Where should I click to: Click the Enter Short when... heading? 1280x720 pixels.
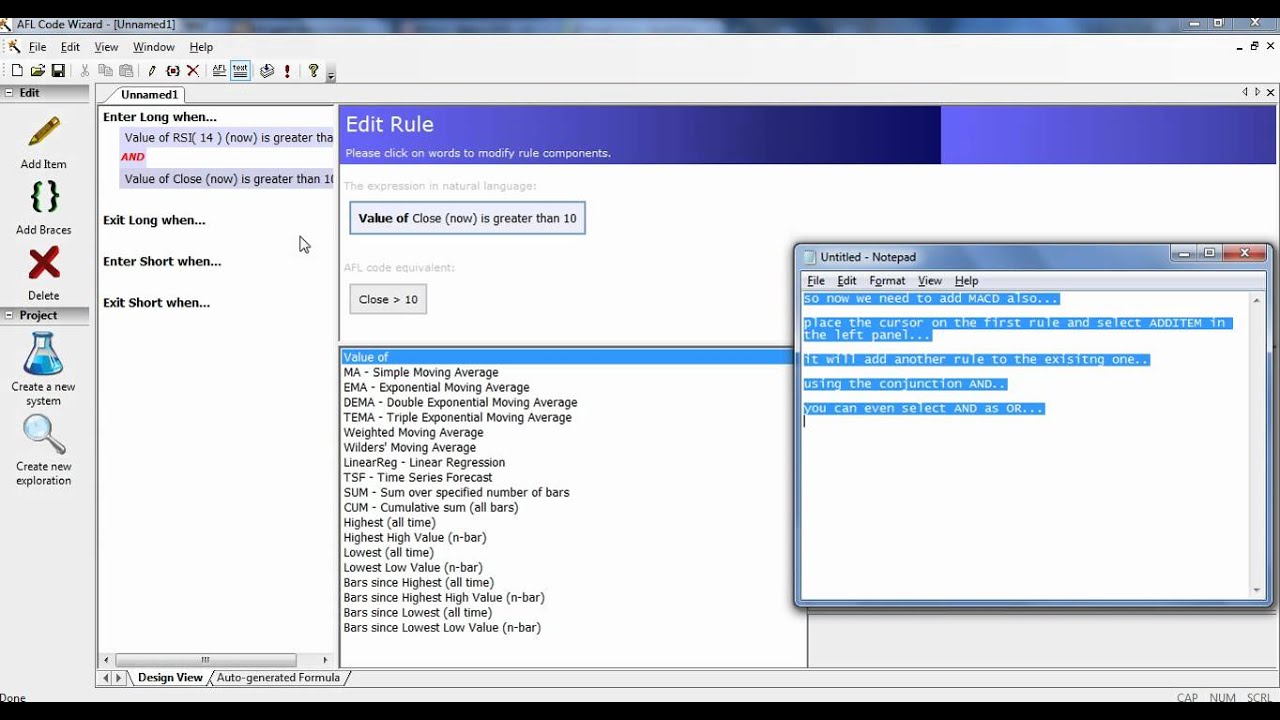(x=162, y=261)
